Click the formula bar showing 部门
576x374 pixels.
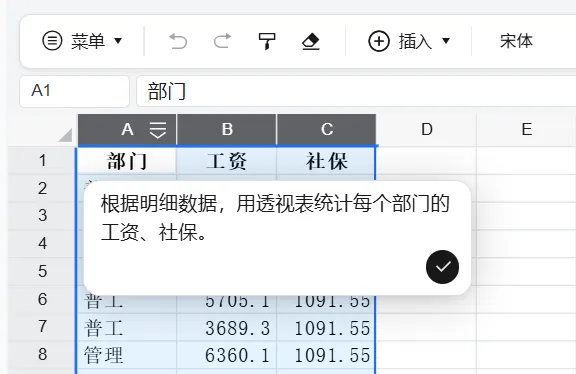[x=356, y=91]
